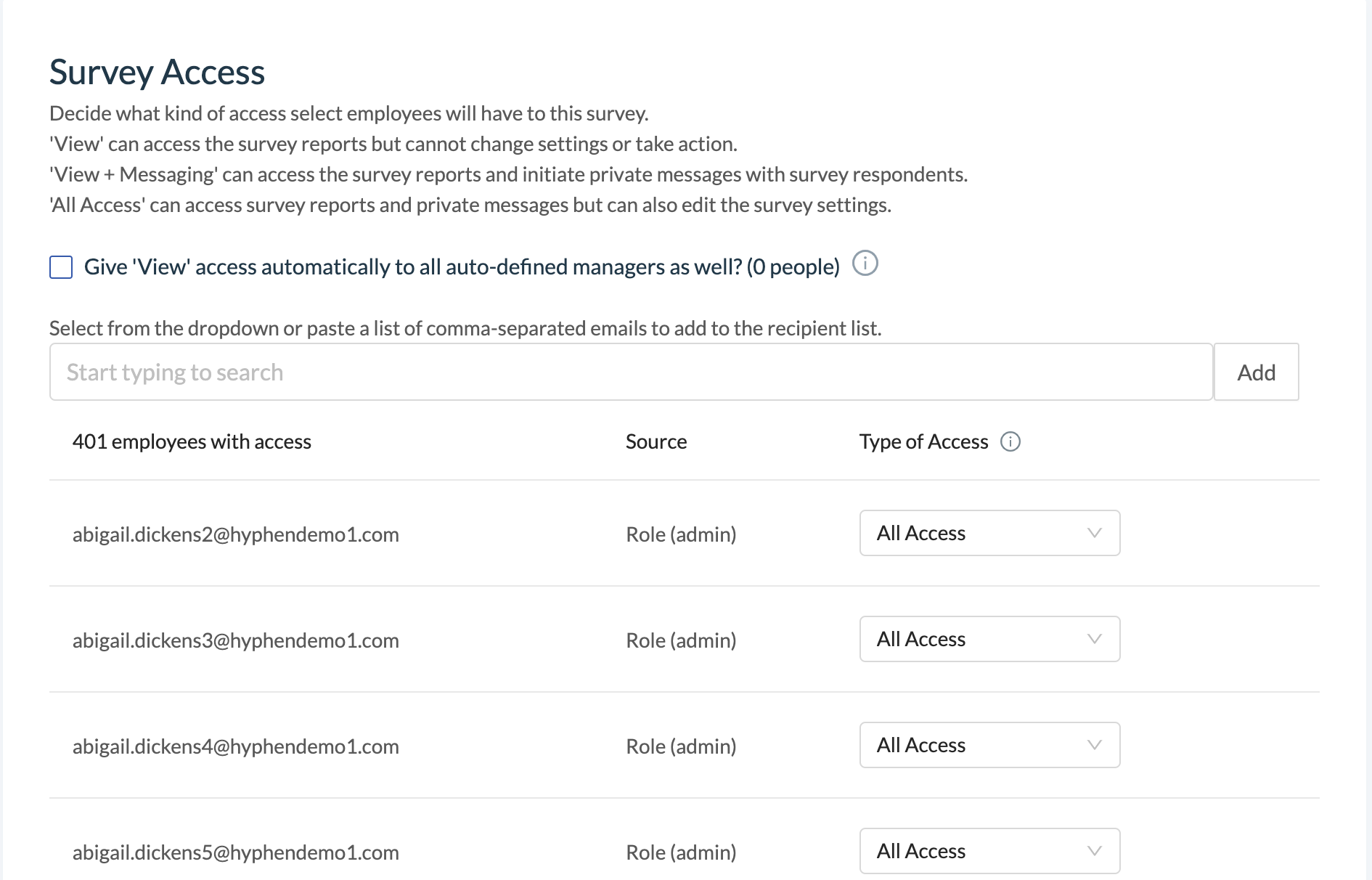1372x880 pixels.
Task: Select email abigail.dickens4@hyphendemo1.com
Action: click(236, 746)
